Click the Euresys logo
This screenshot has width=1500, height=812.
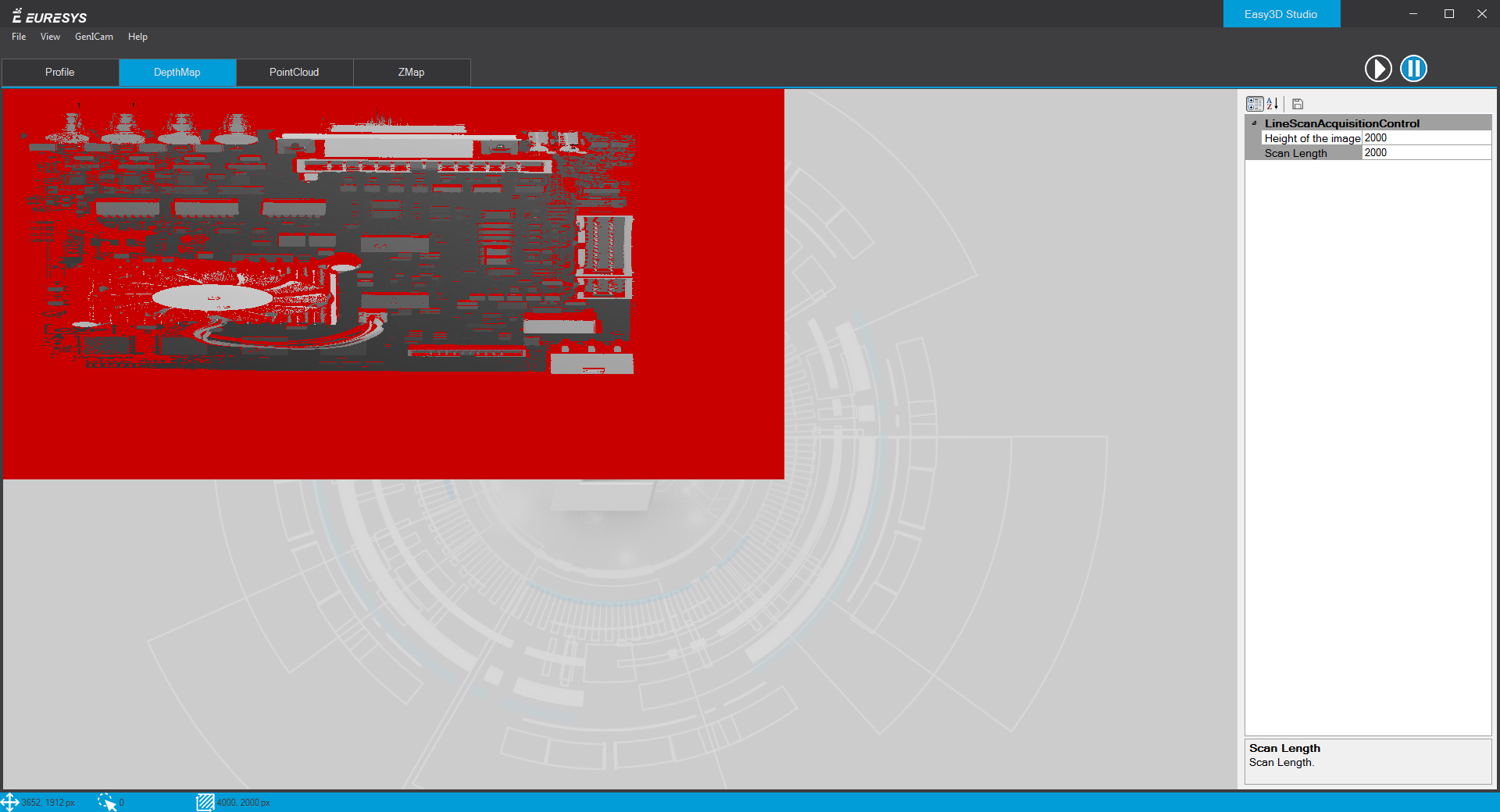click(49, 16)
